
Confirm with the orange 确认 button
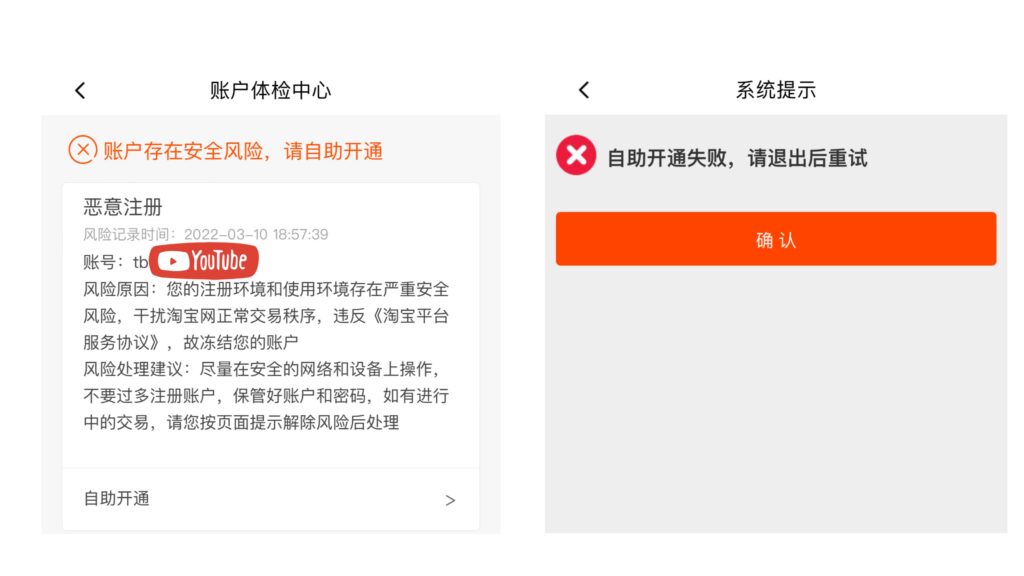point(776,239)
